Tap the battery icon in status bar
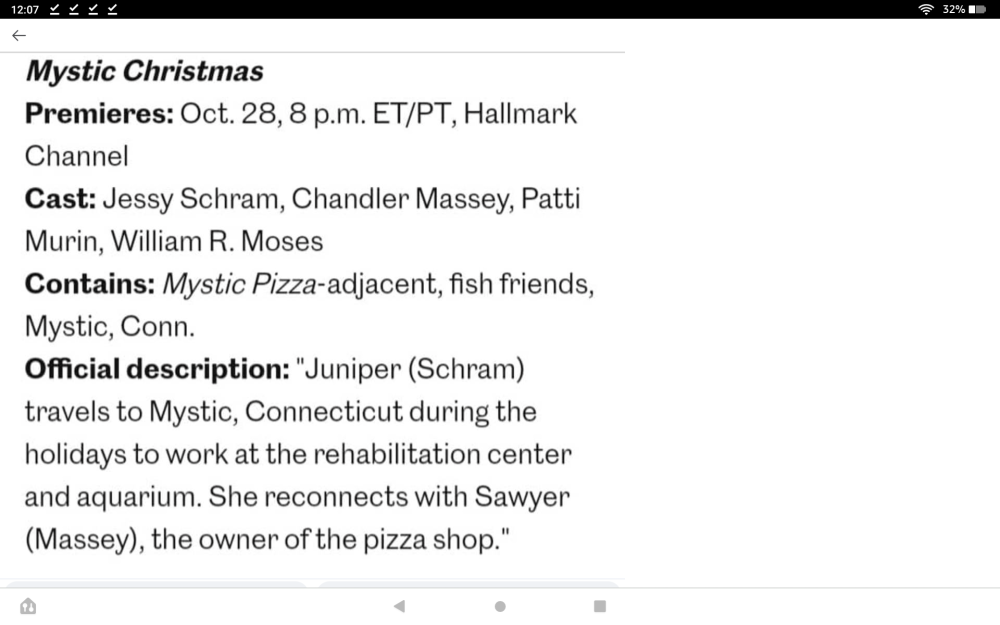This screenshot has height=625, width=1000. 977,9
